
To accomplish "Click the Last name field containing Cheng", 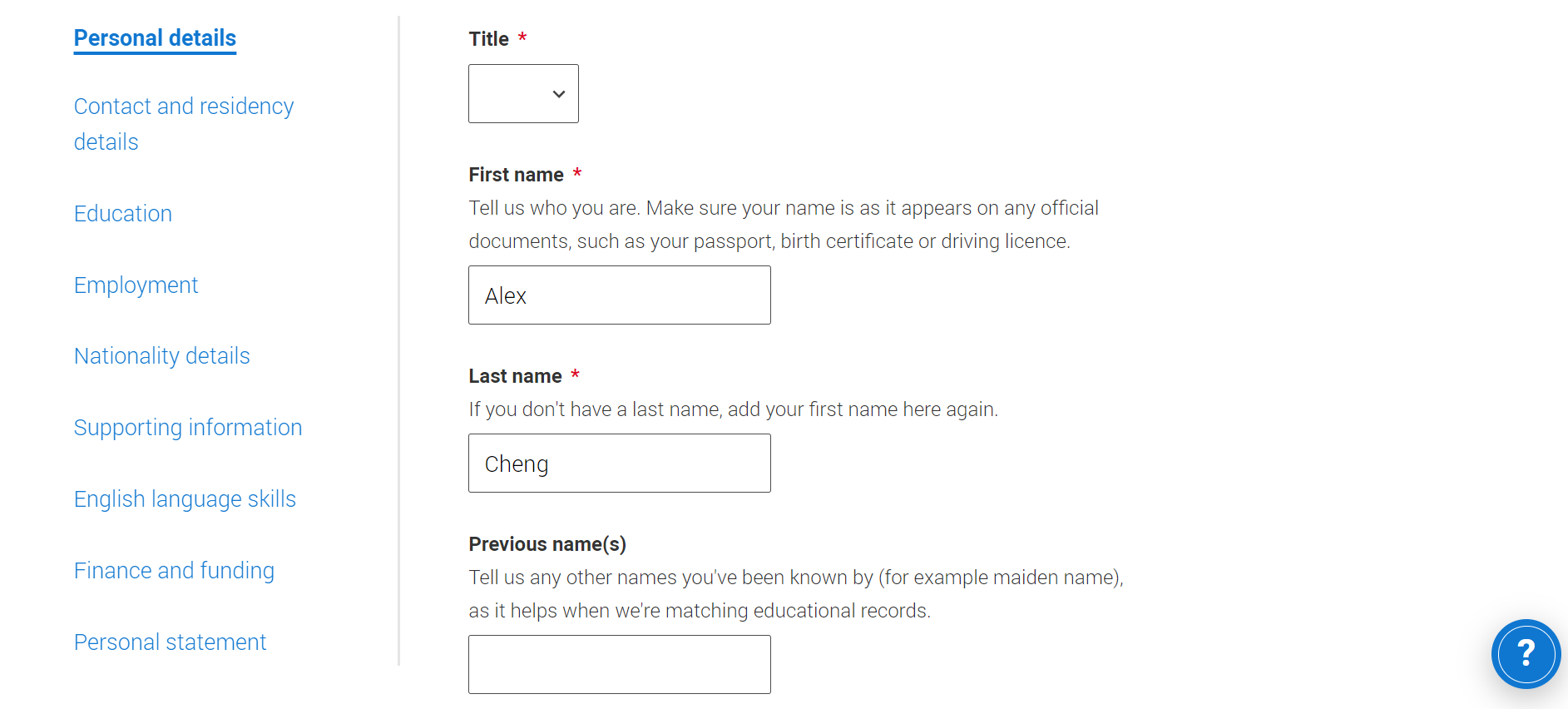I will coord(619,464).
